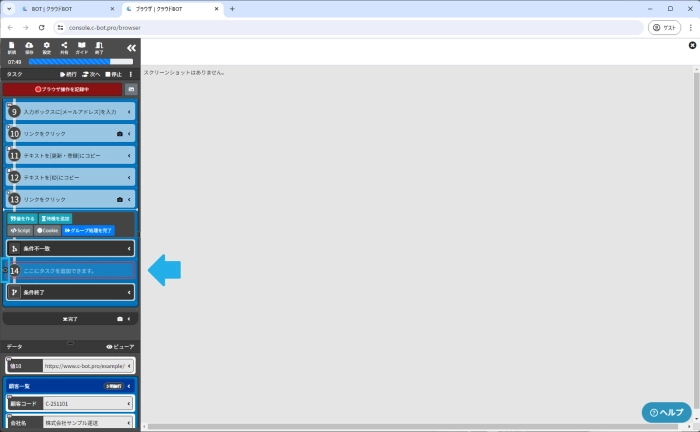Screen dimensions: 700x432
Task: Expand the arrow on task 10 リンクをクリック
Action: coord(129,134)
